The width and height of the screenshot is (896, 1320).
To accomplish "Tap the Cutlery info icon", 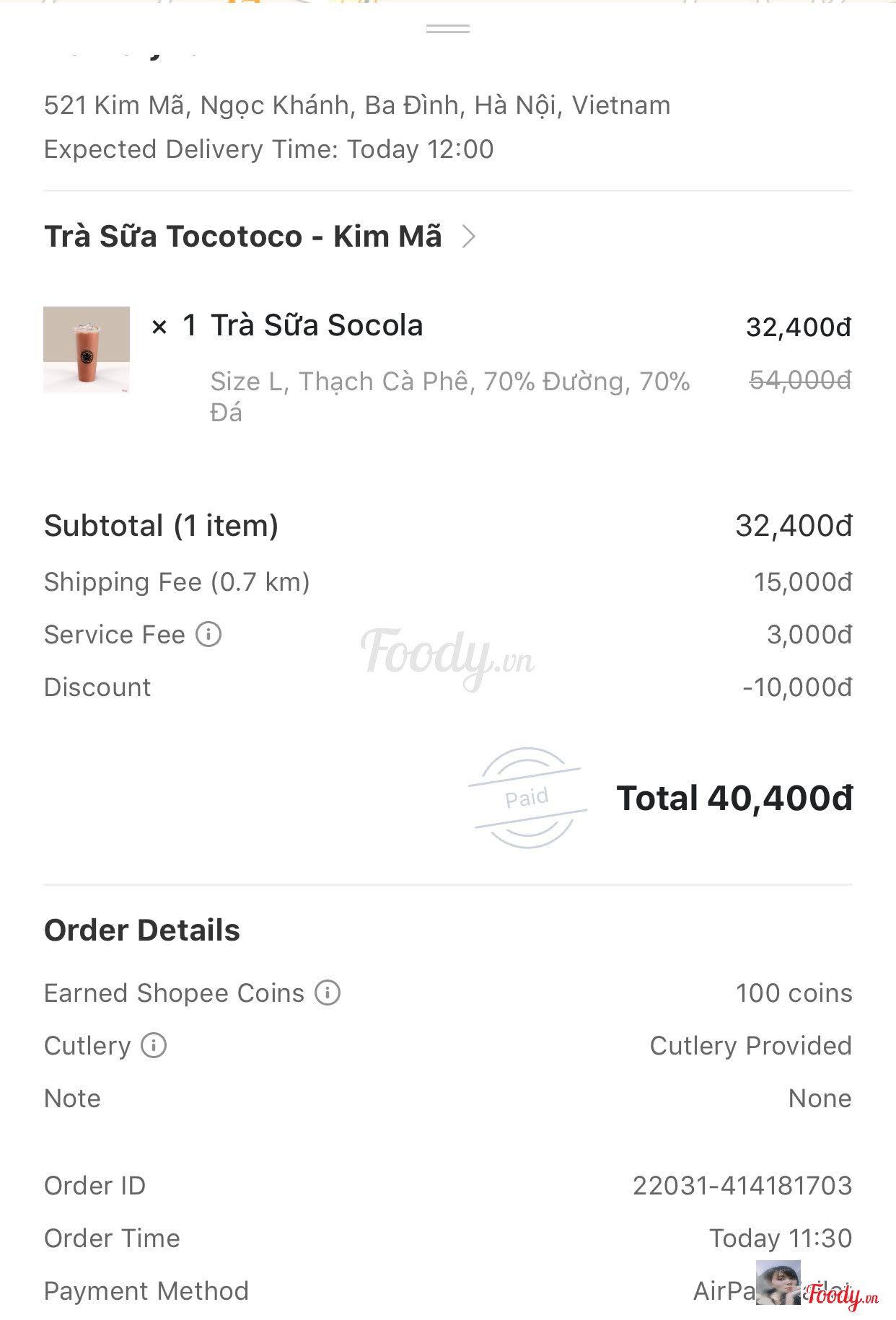I will tap(154, 1045).
